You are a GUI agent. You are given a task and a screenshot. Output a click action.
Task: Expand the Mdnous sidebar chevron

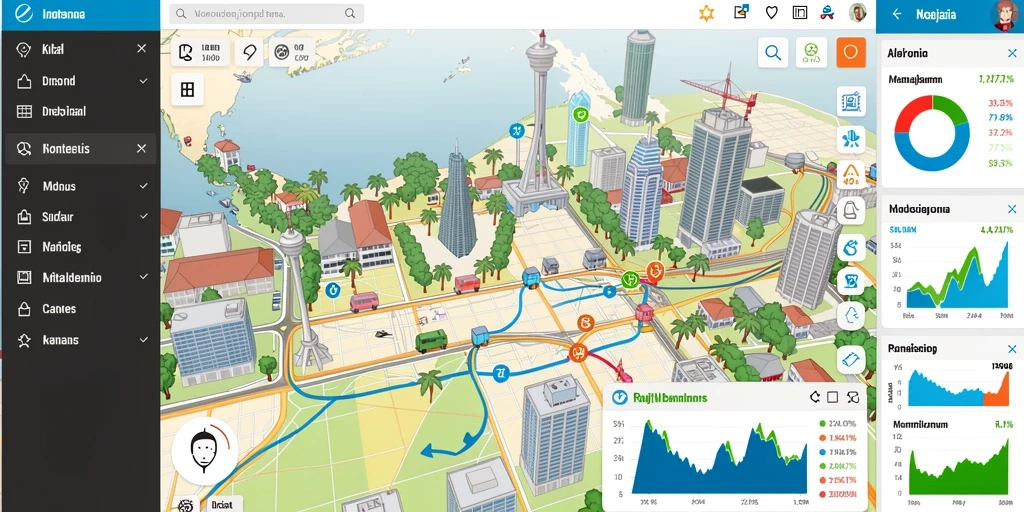coord(143,186)
